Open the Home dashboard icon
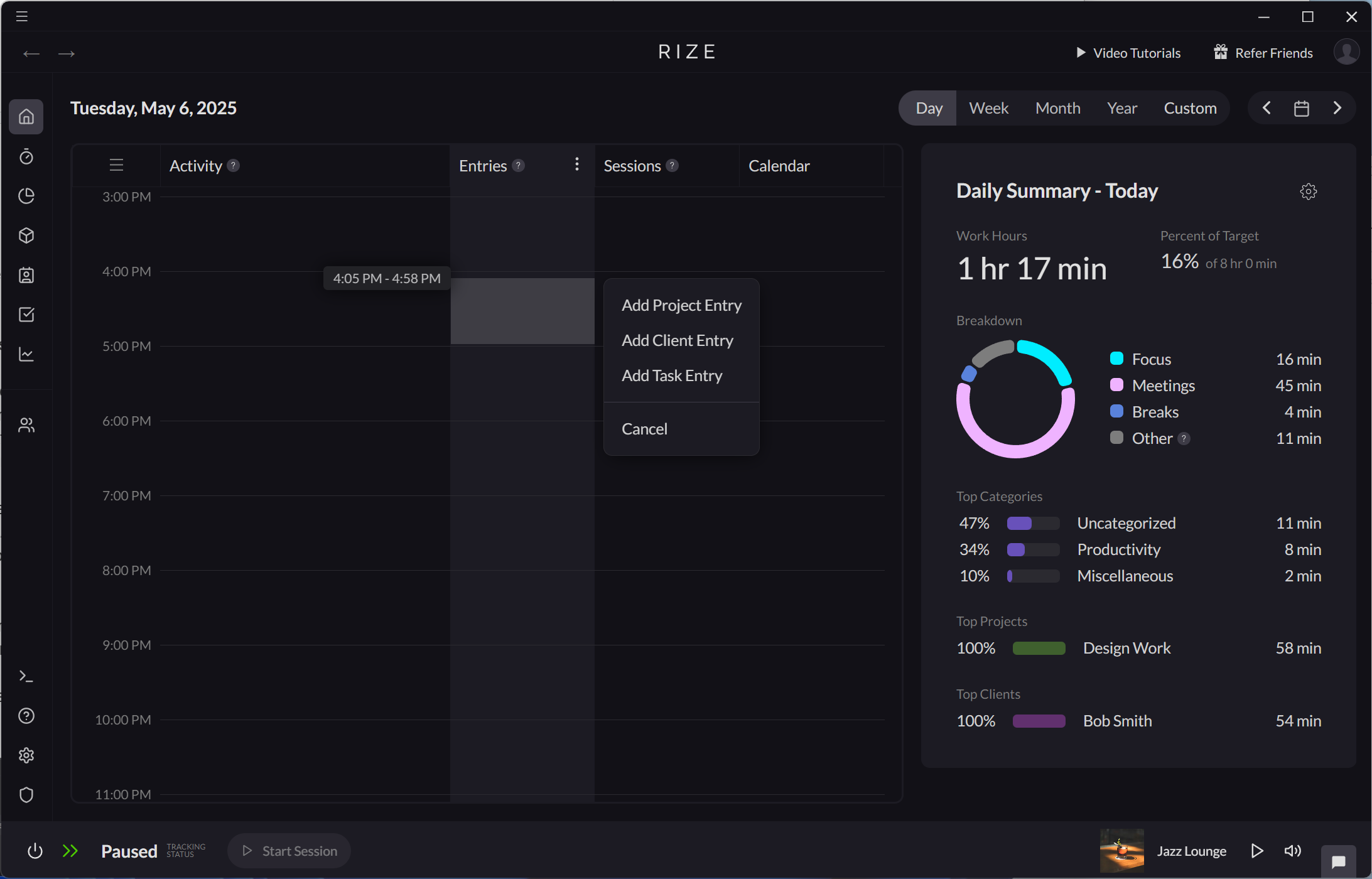This screenshot has height=879, width=1372. coord(26,117)
